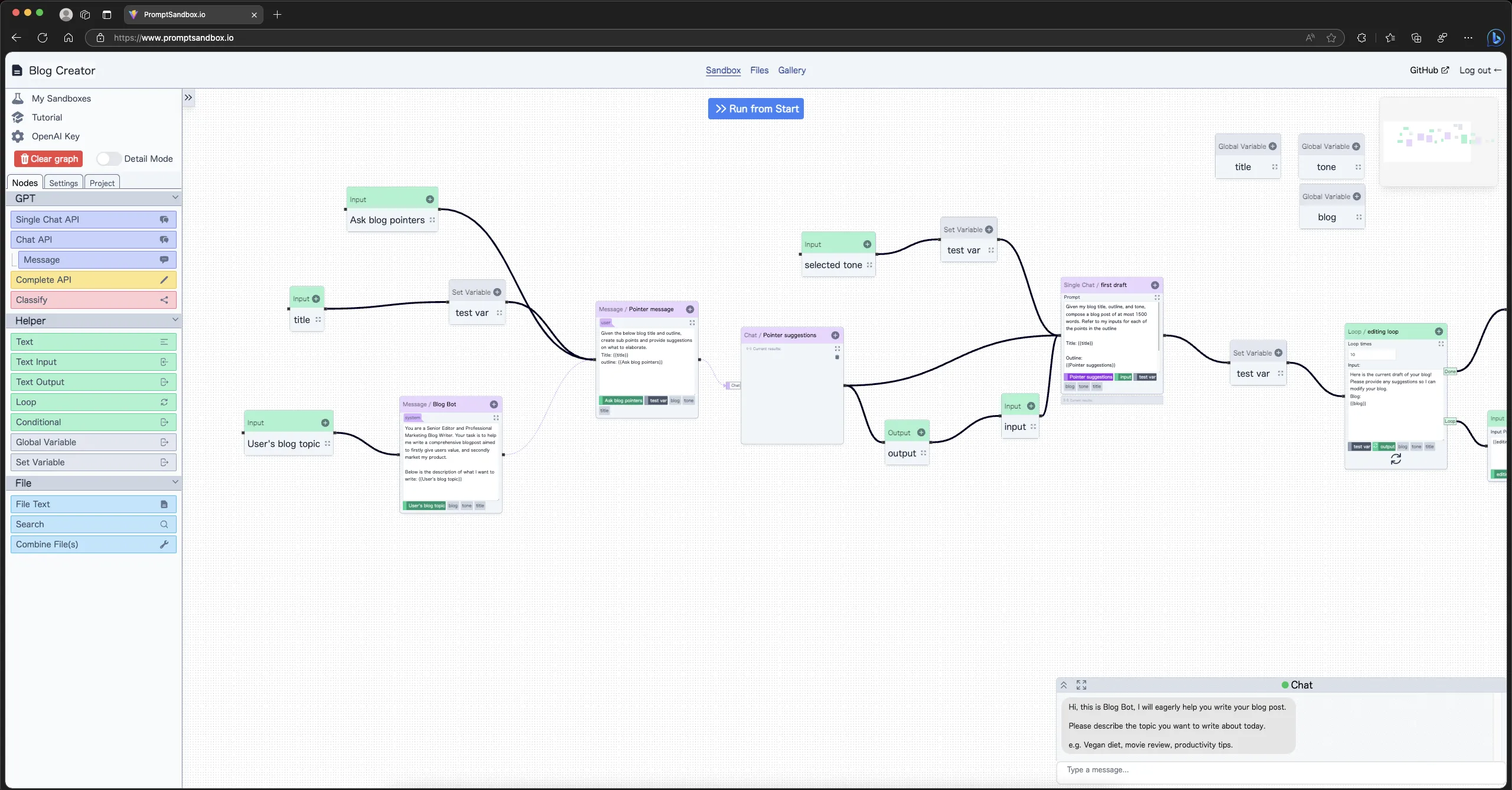The image size is (1512, 790).
Task: Collapse the File node section
Action: point(175,482)
